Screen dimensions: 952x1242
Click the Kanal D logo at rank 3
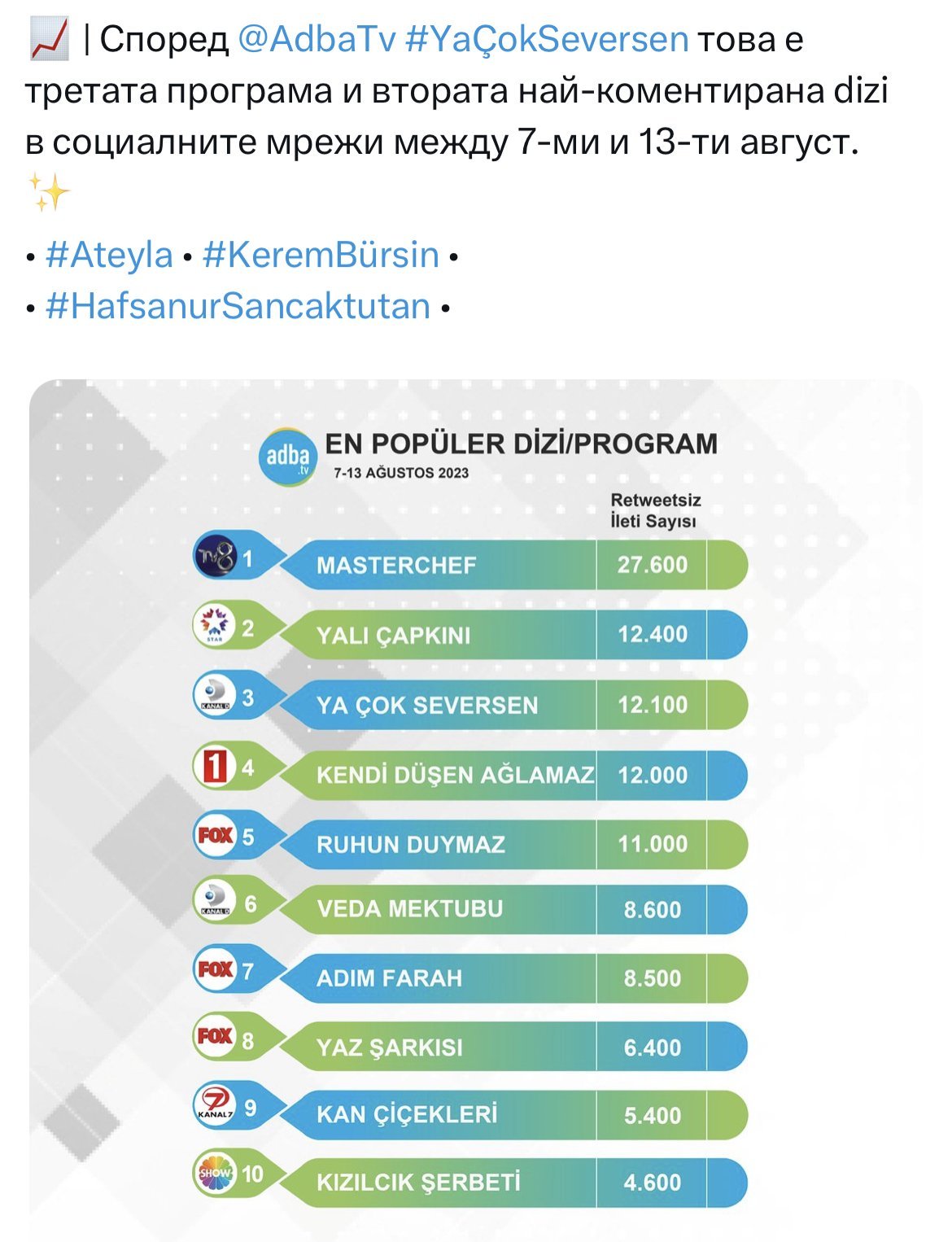tap(215, 696)
